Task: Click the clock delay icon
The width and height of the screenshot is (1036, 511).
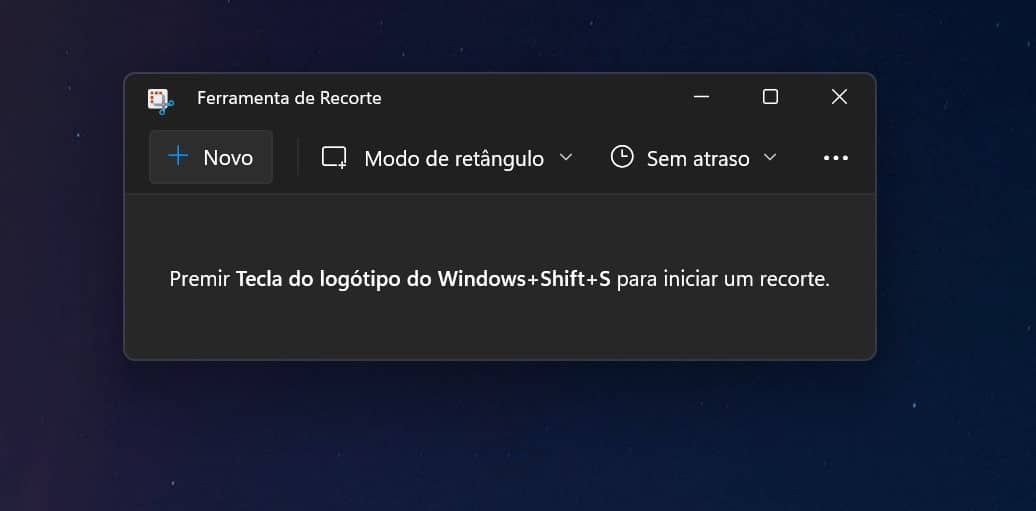Action: click(x=622, y=157)
